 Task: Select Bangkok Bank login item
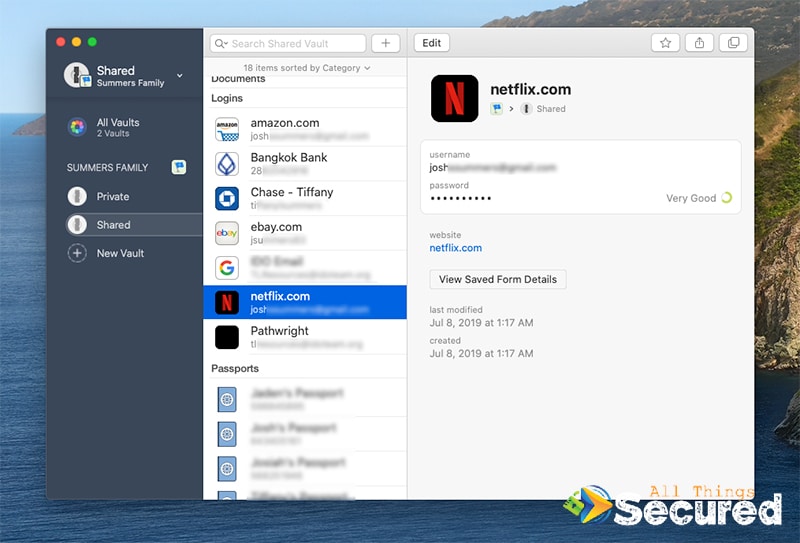click(305, 164)
